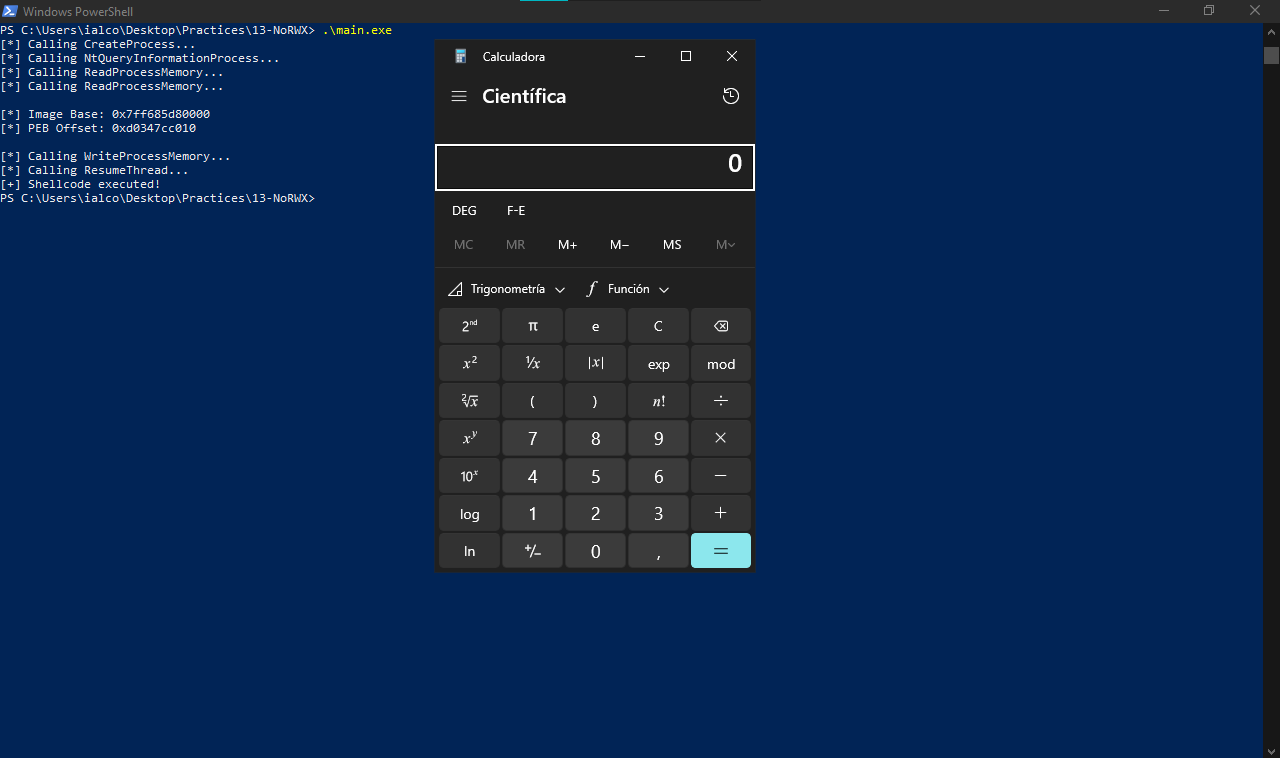1280x758 pixels.
Task: Click the Euler's number e key
Action: (595, 326)
